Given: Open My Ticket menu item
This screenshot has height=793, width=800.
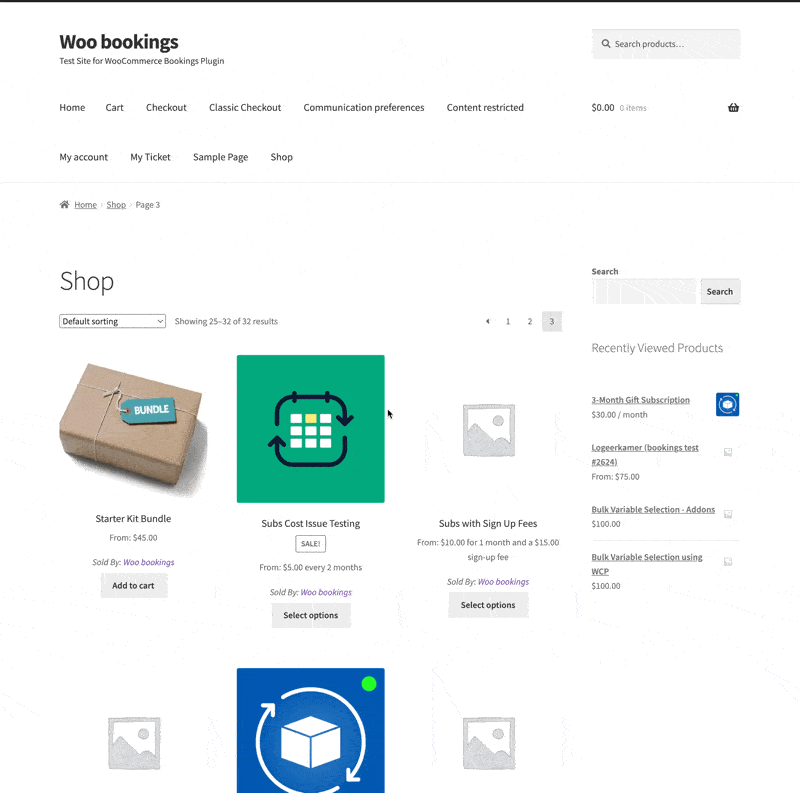Looking at the screenshot, I should [x=151, y=157].
